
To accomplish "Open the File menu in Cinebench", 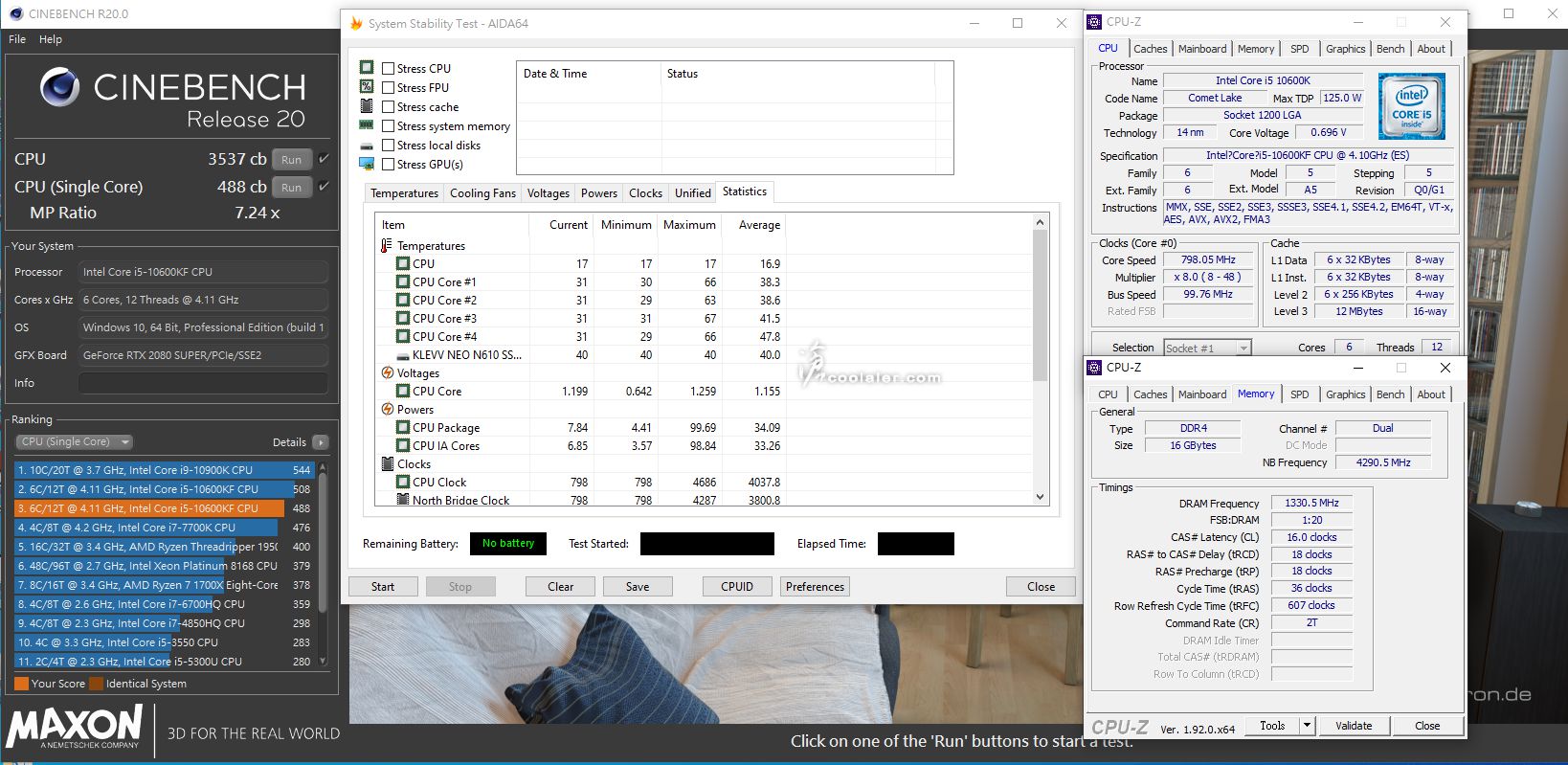I will (17, 39).
